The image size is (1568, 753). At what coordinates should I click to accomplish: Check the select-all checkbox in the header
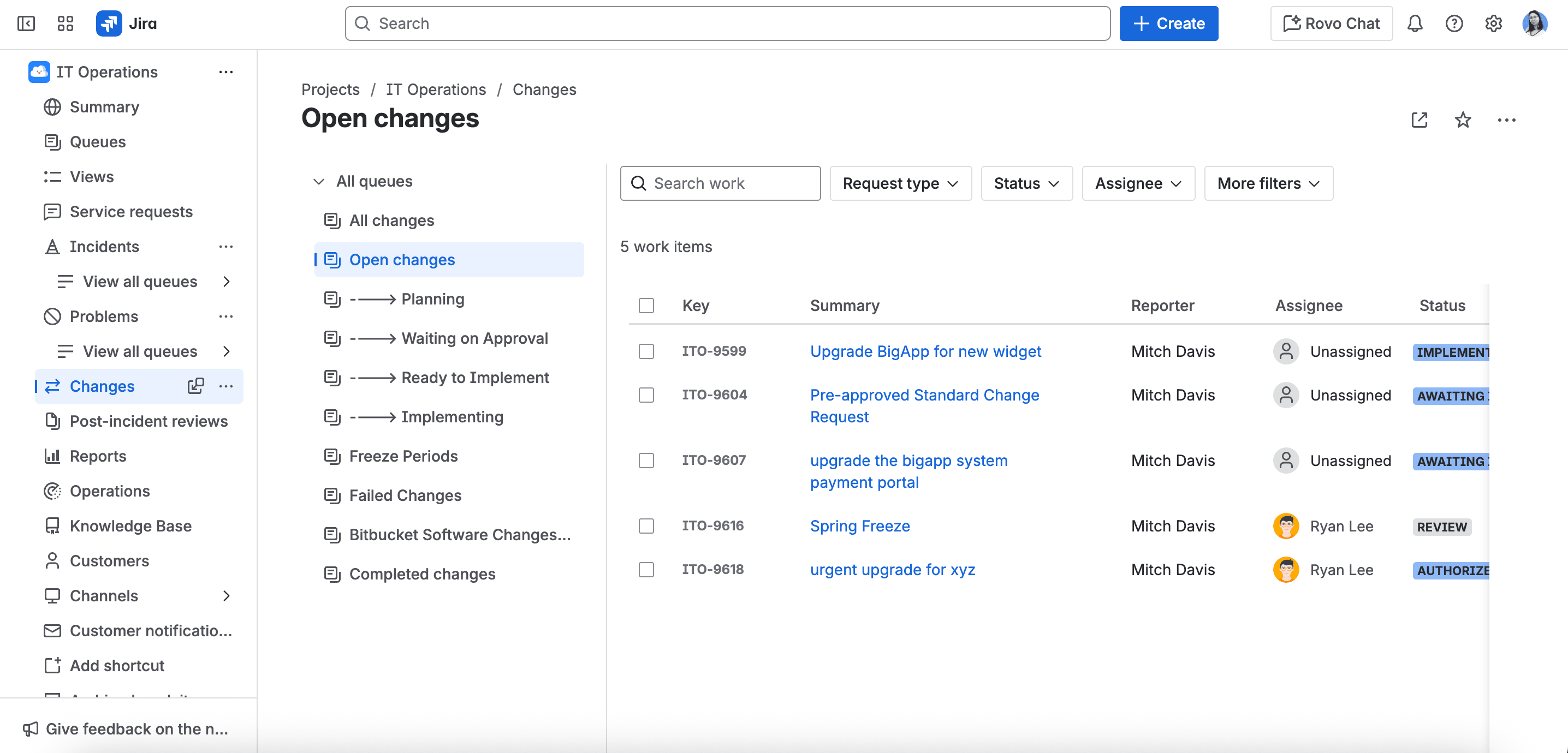click(646, 306)
